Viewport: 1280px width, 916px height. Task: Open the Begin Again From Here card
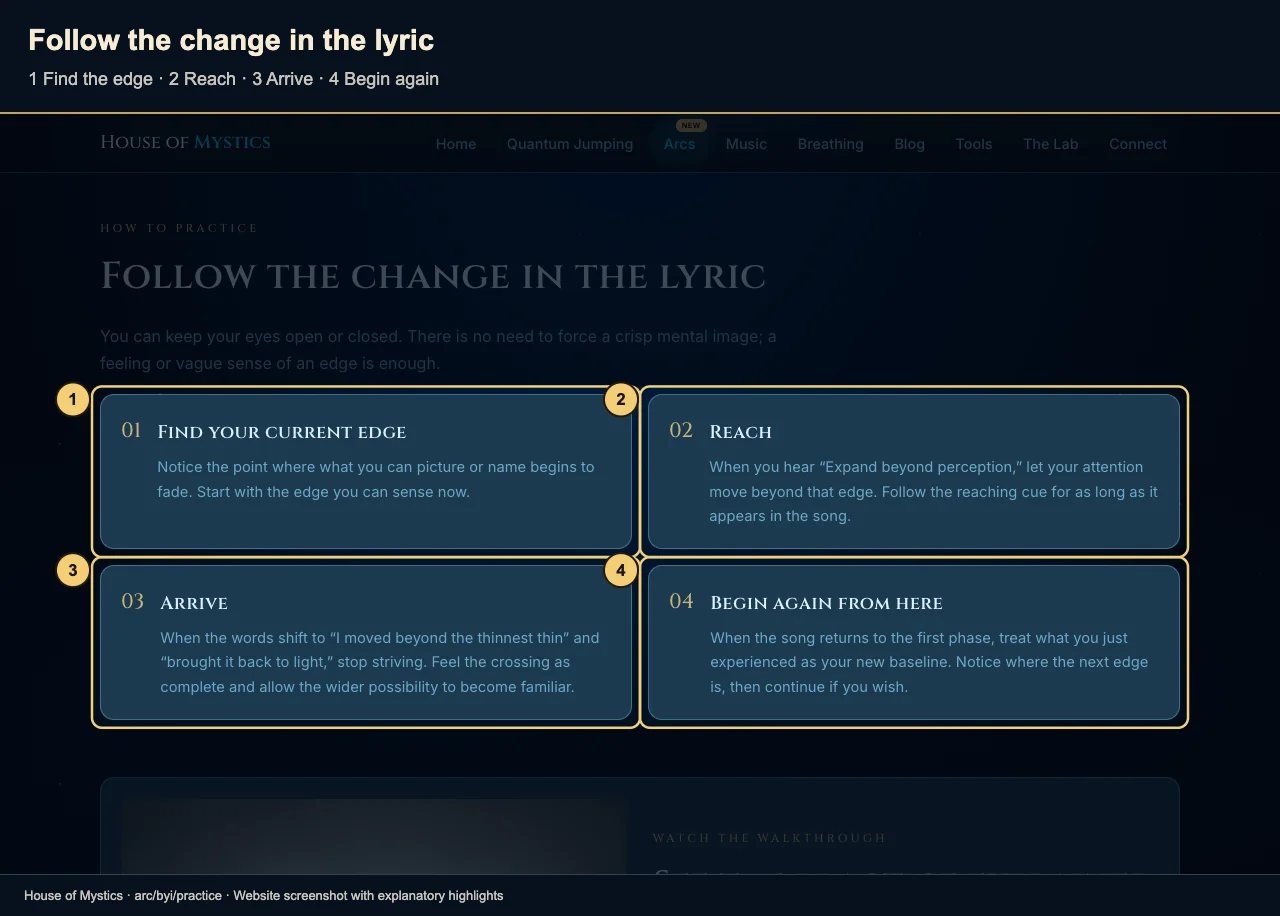914,642
